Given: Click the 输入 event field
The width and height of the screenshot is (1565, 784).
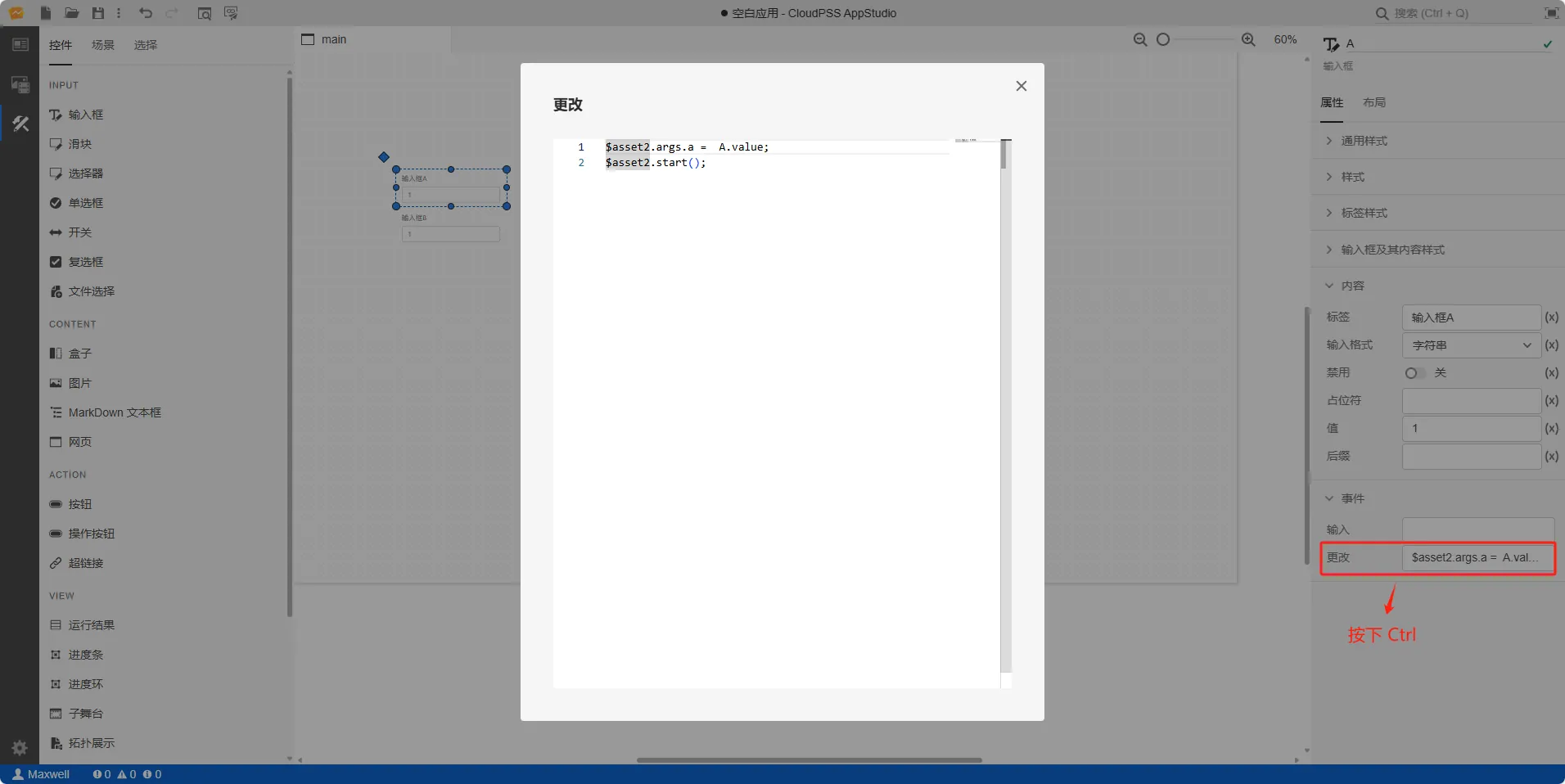Looking at the screenshot, I should (x=1478, y=529).
